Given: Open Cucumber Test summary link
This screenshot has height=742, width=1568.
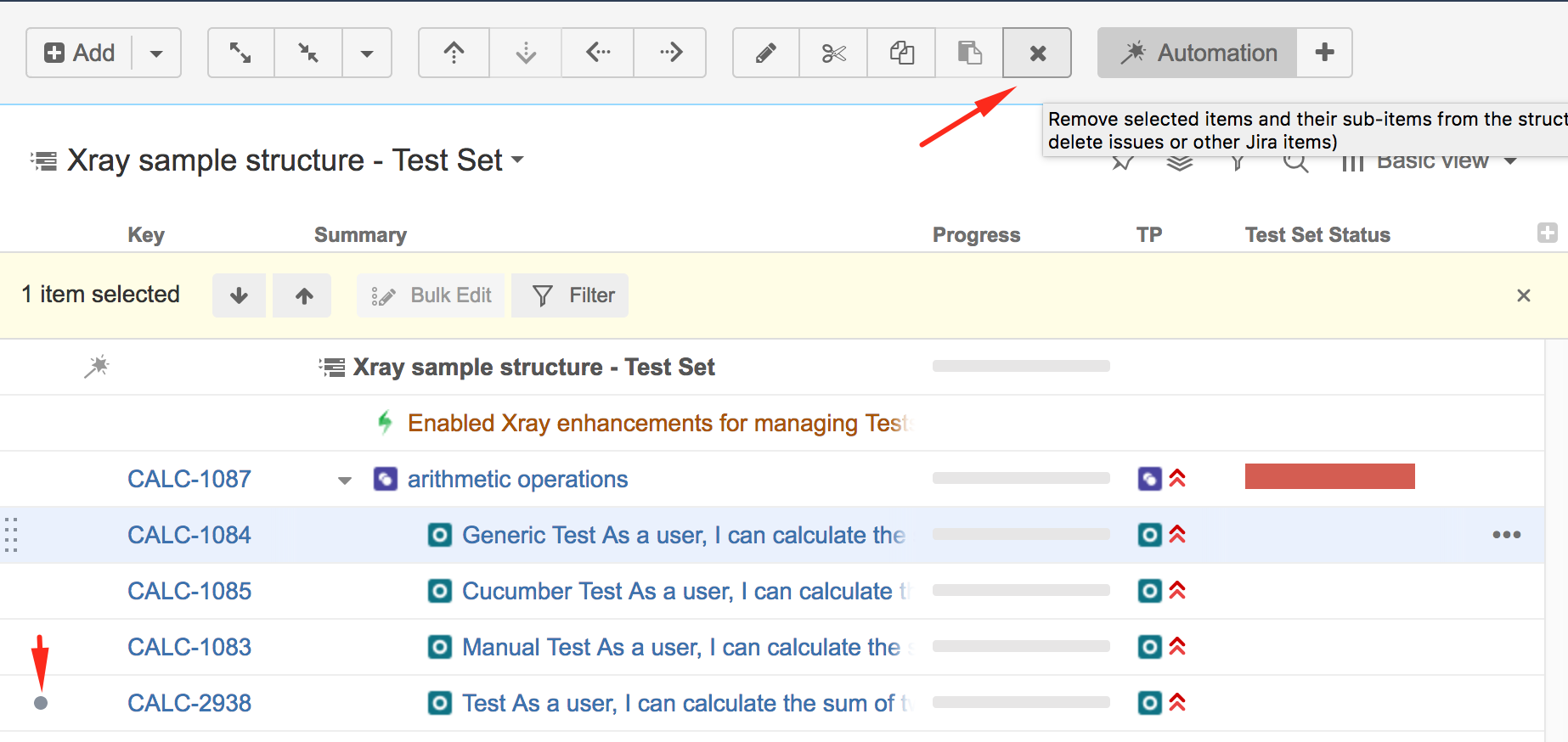Looking at the screenshot, I should [x=685, y=591].
